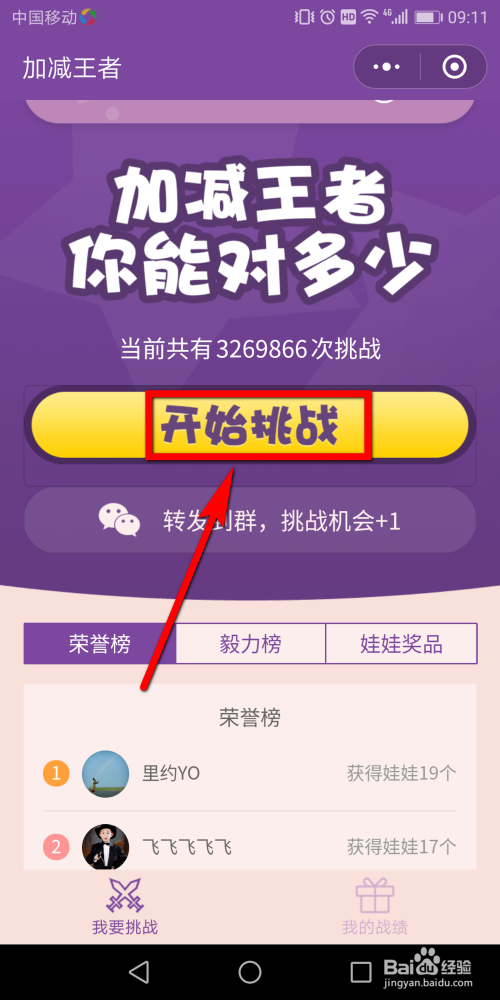
Task: Tap the WeChat icon on share button
Action: [x=119, y=520]
